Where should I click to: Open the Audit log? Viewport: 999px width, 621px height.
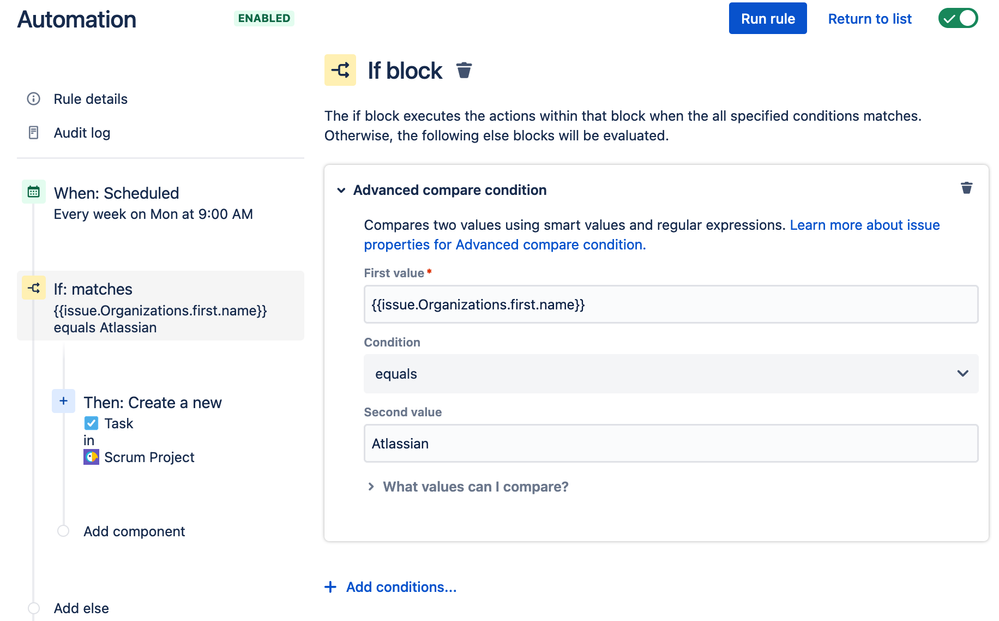[82, 132]
